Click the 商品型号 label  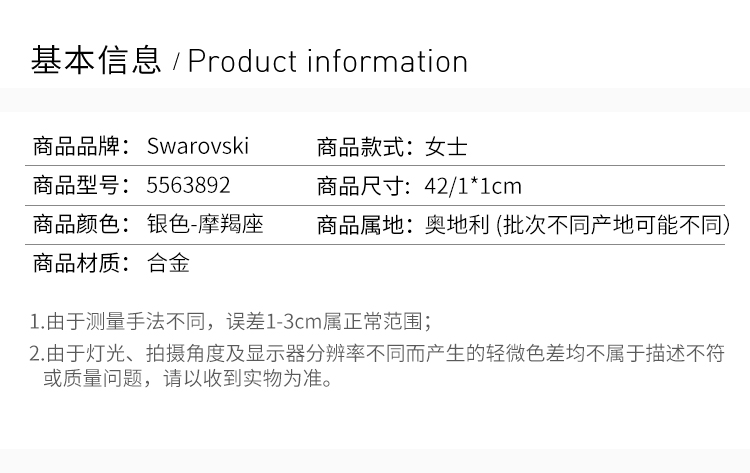[x=81, y=186]
